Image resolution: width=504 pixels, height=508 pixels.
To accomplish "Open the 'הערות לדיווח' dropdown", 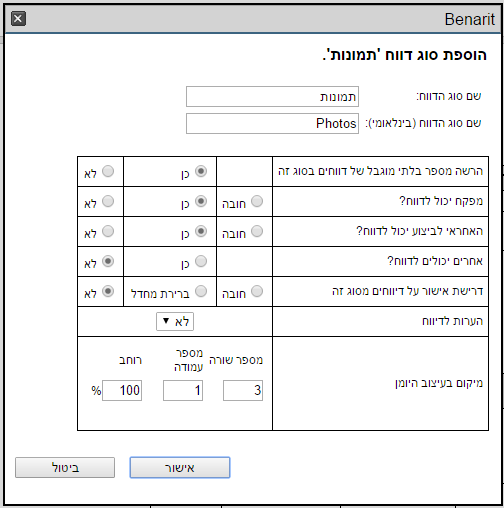I will pos(175,321).
